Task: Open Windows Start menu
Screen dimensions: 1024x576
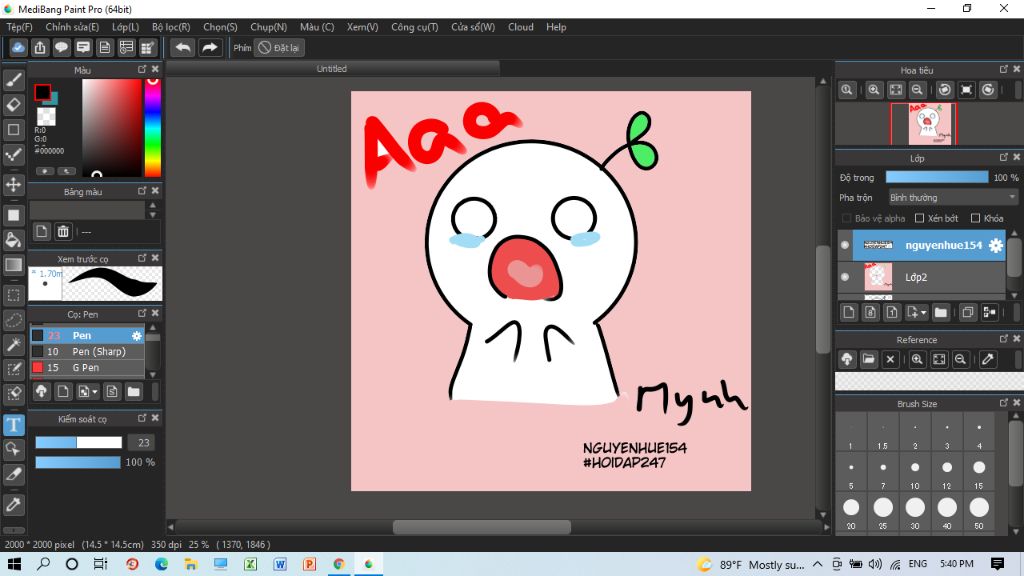Action: pos(14,564)
